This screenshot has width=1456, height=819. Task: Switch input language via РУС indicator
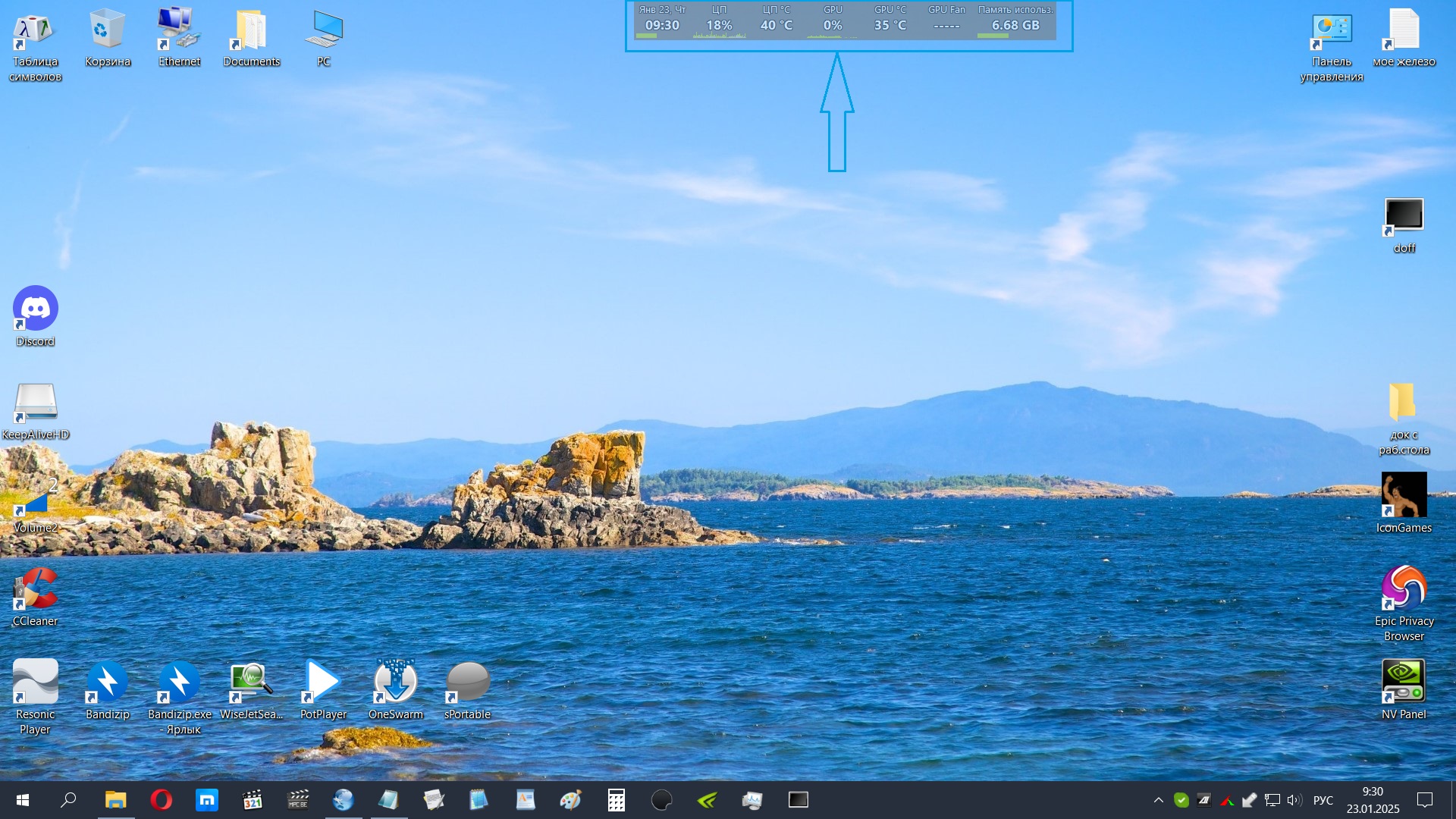(1323, 800)
